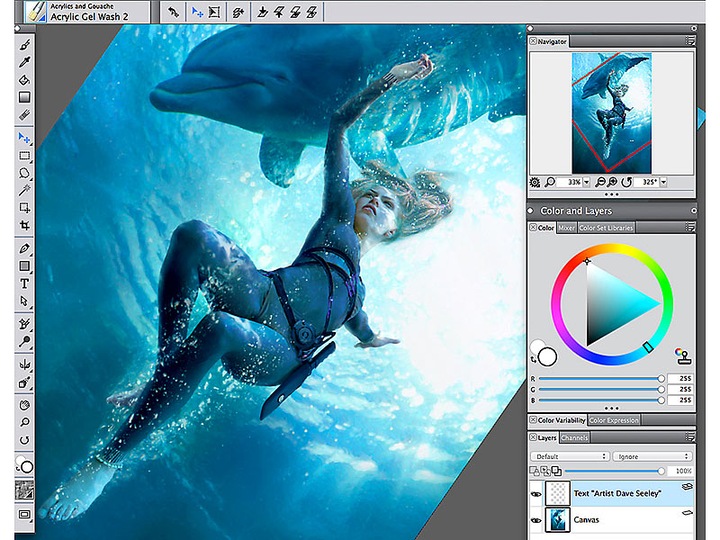
Task: Open the paper texture selector
Action: (x=25, y=490)
